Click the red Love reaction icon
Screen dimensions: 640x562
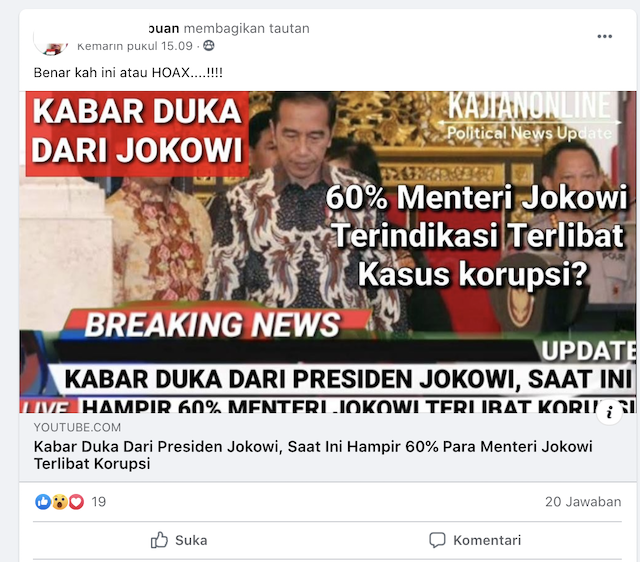click(76, 502)
